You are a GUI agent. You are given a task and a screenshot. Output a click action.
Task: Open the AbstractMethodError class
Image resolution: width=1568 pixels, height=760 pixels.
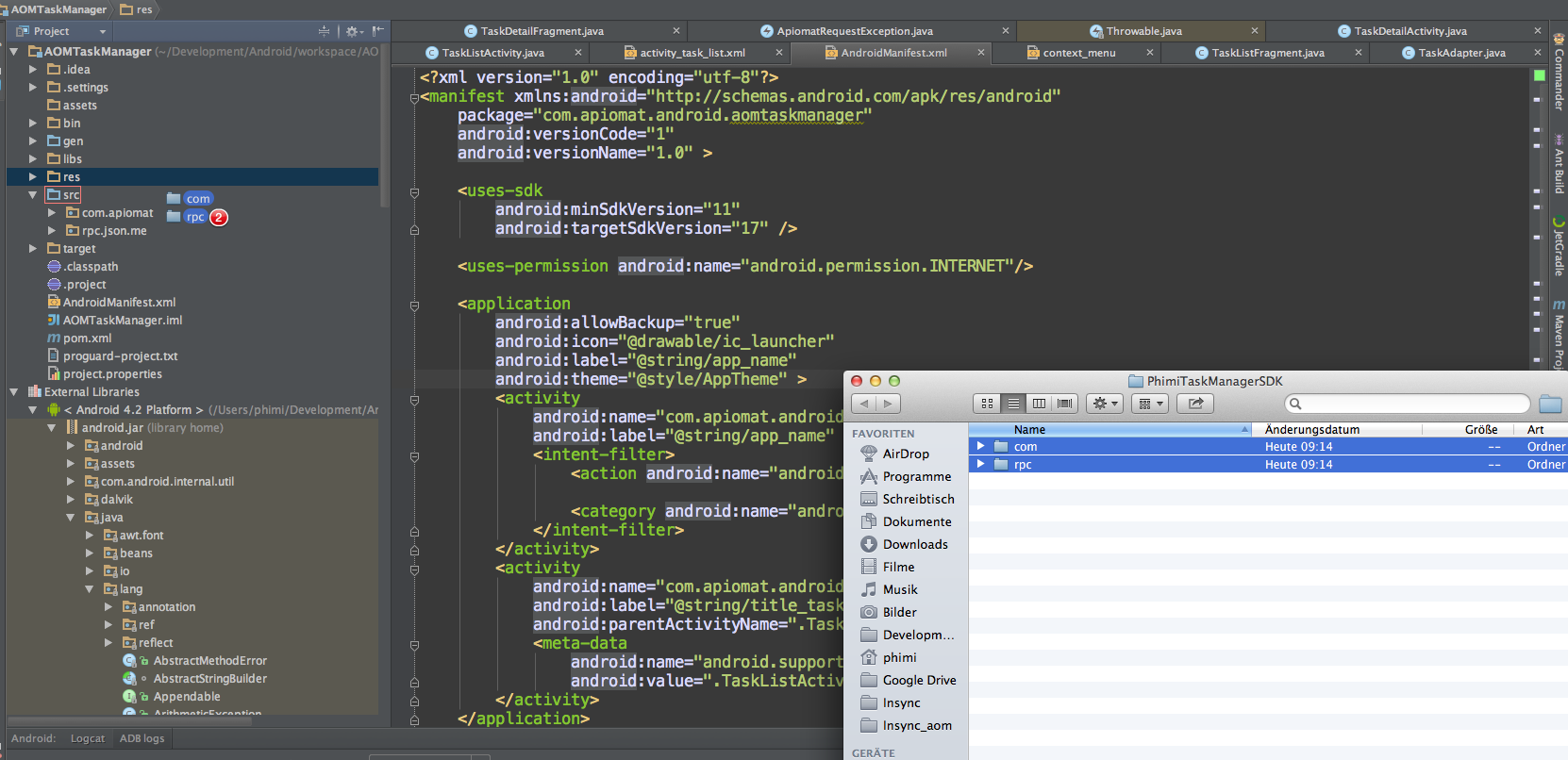pos(195,661)
